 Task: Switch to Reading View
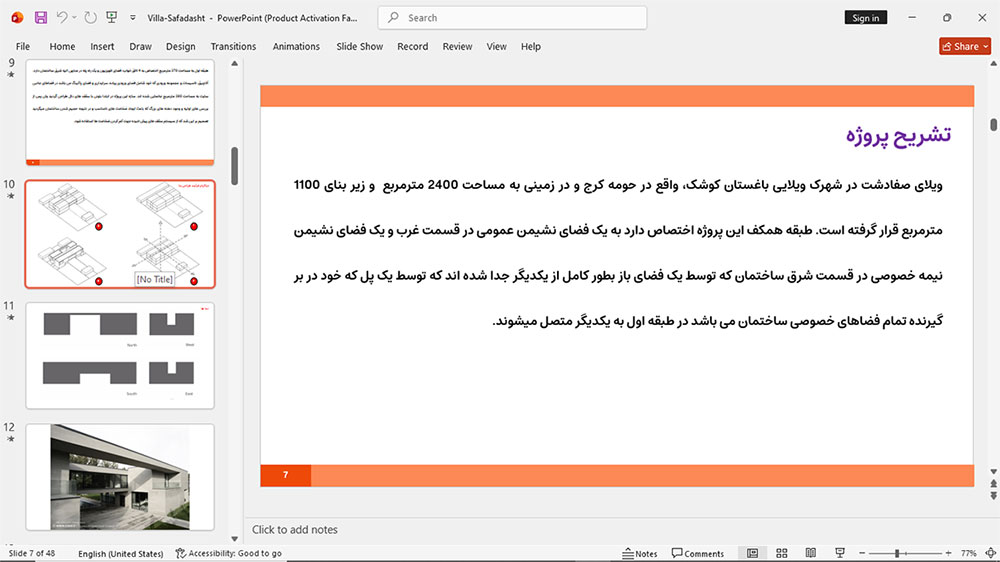coord(811,553)
